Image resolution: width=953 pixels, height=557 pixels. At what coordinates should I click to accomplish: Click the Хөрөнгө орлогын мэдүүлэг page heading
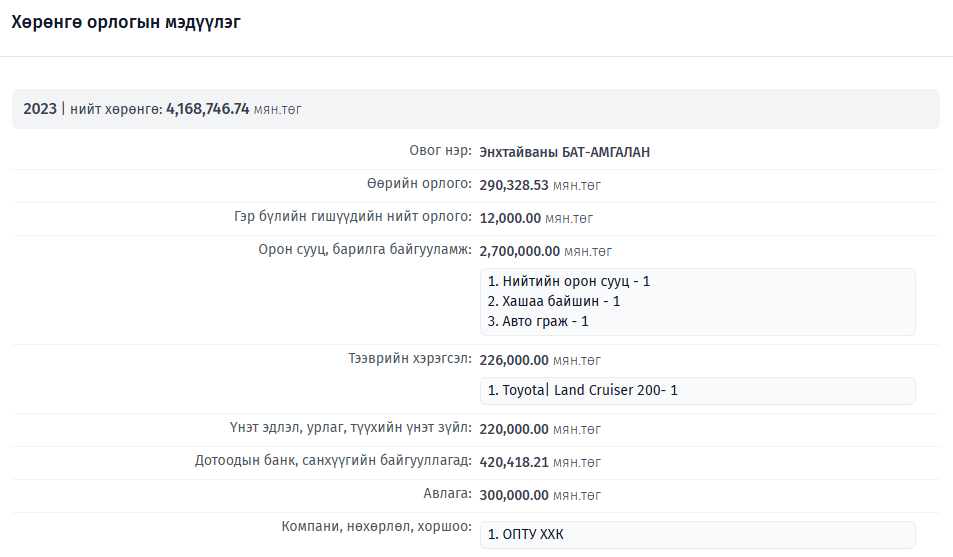click(125, 22)
